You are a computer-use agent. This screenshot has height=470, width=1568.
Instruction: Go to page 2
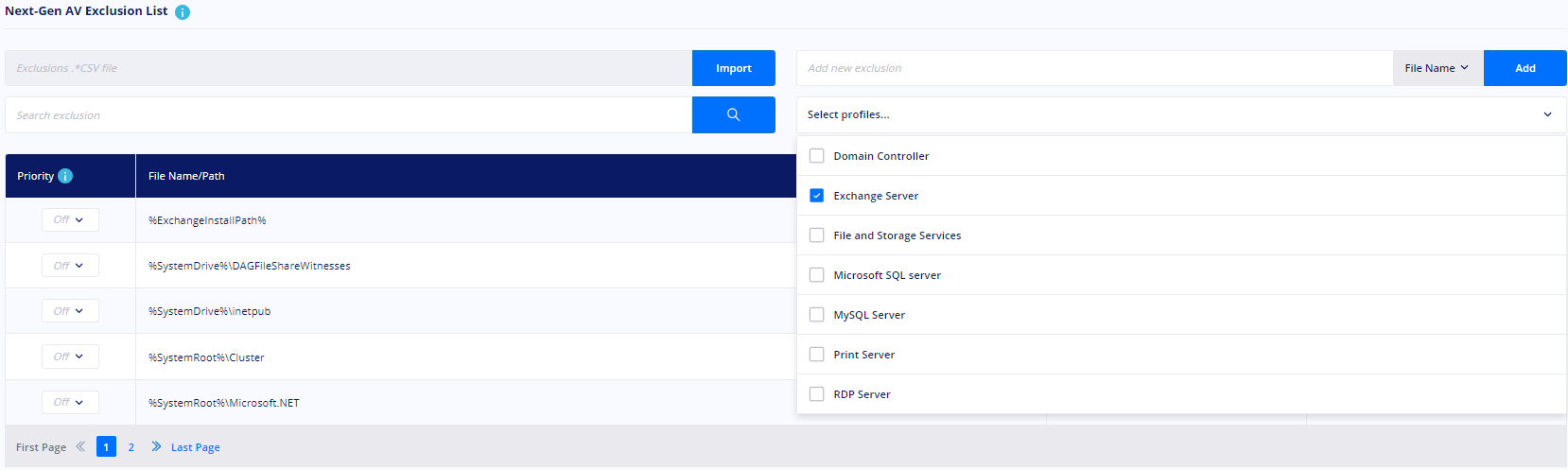[131, 447]
